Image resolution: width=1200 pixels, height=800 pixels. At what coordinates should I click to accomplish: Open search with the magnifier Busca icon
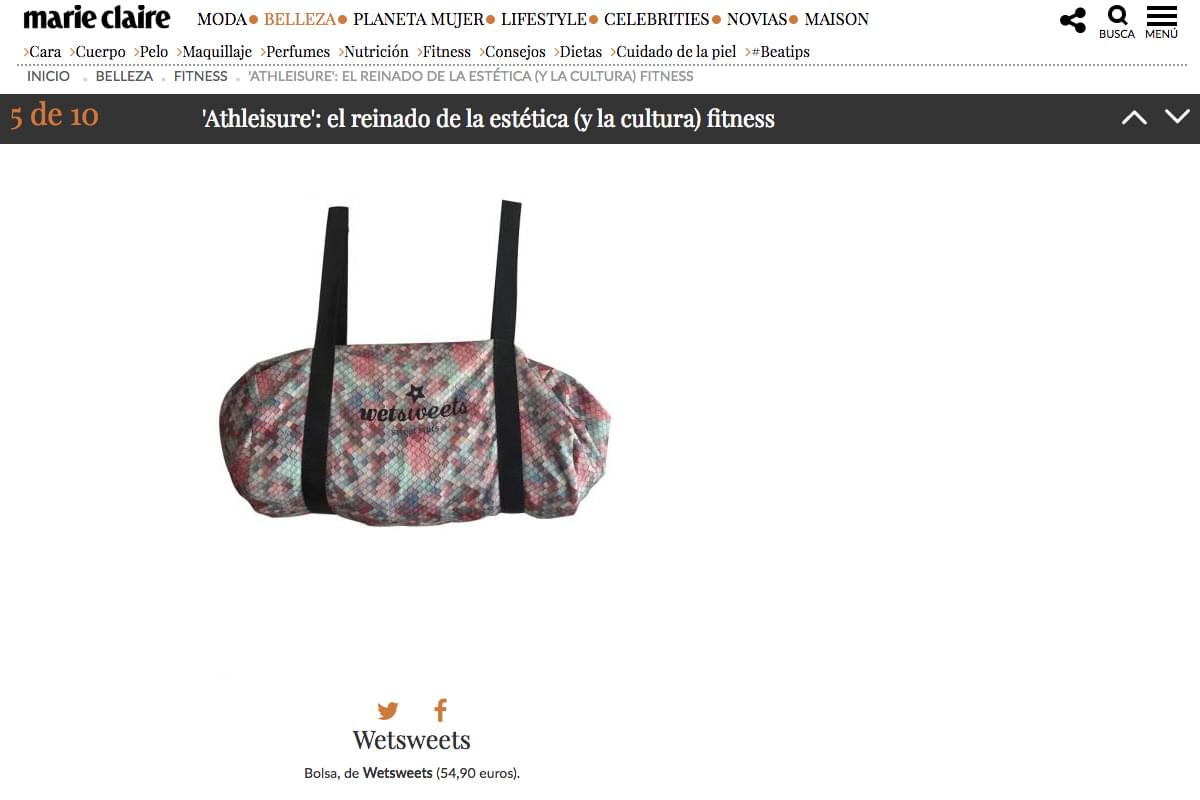coord(1117,22)
